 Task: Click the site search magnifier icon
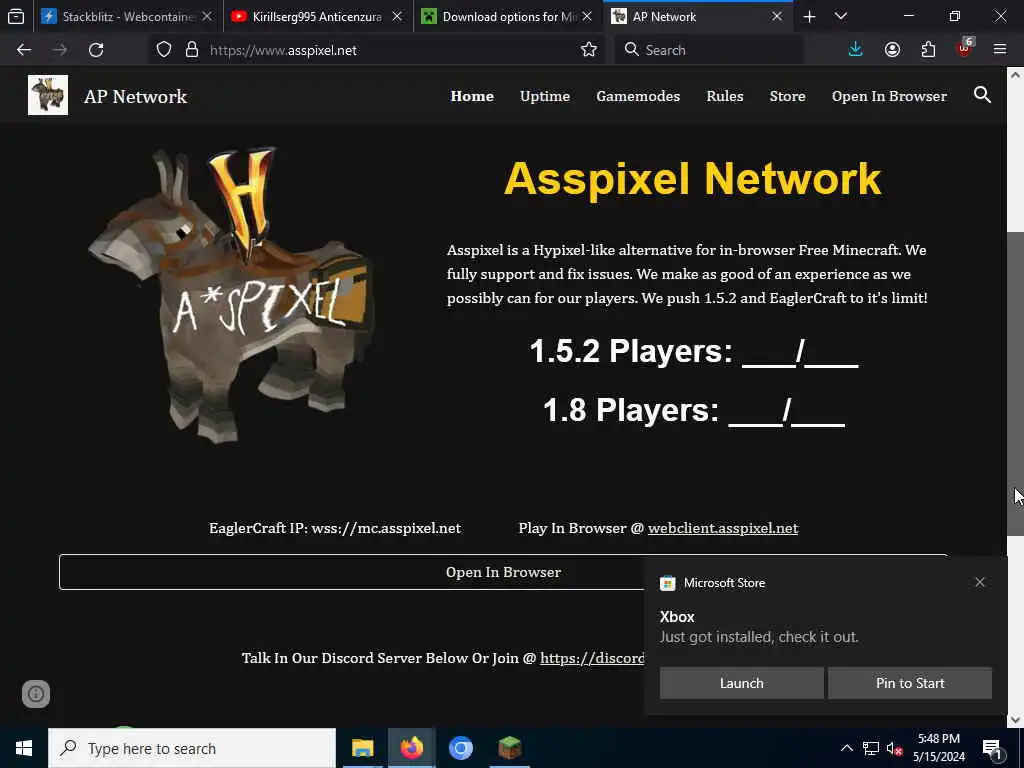coord(982,95)
